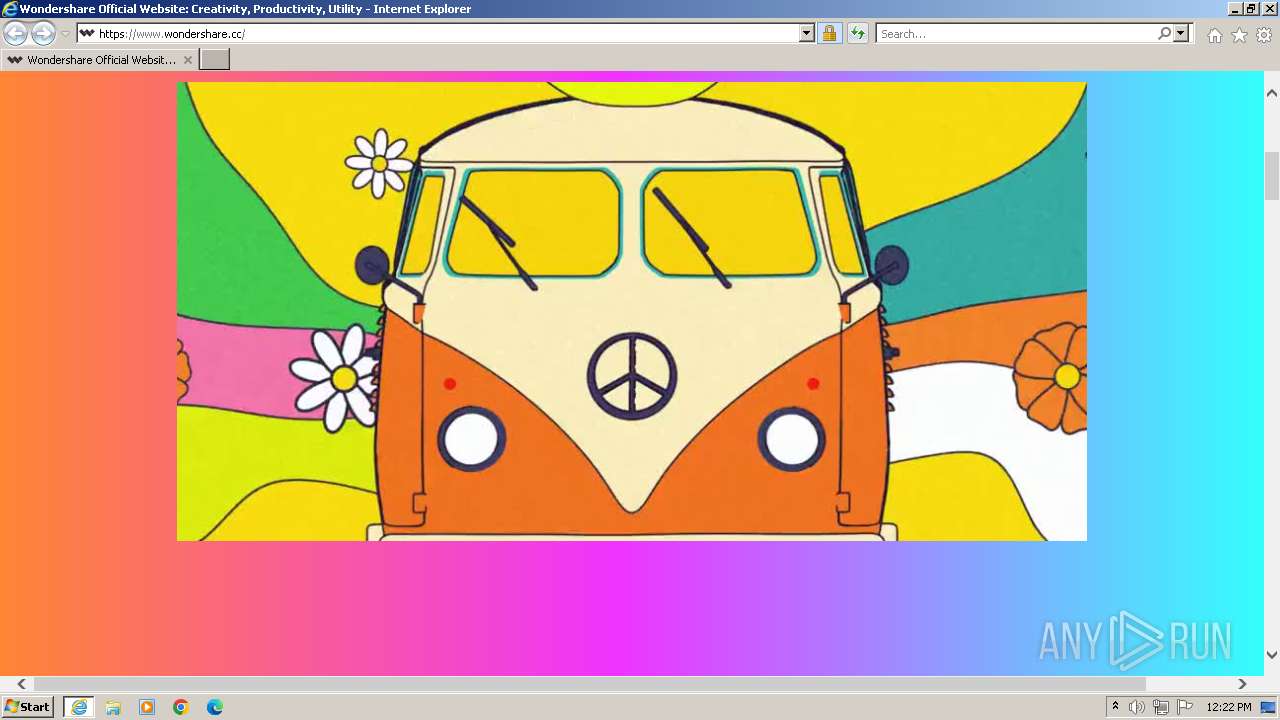Open the Windows Start menu
This screenshot has height=720, width=1280.
[27, 707]
